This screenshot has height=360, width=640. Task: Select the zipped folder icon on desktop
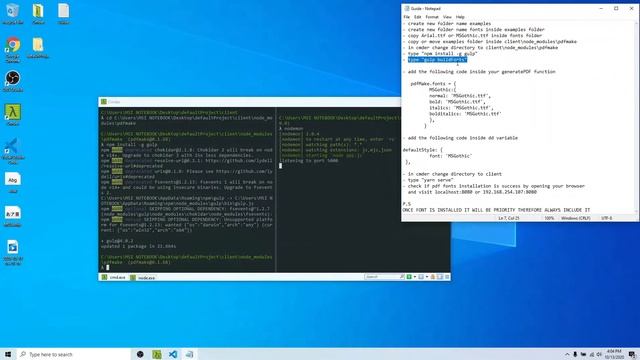(x=38, y=13)
